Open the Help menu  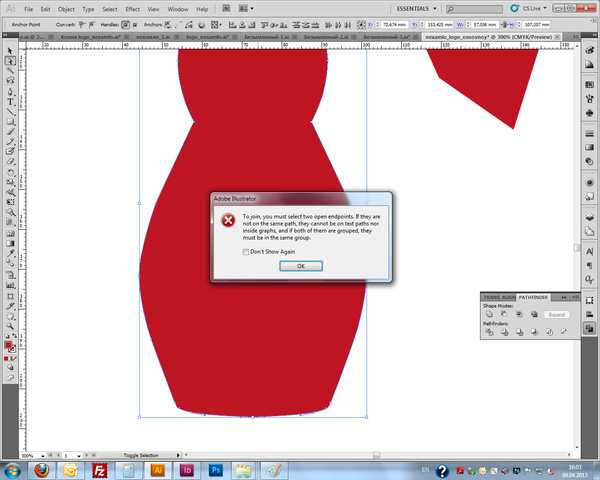click(x=202, y=9)
